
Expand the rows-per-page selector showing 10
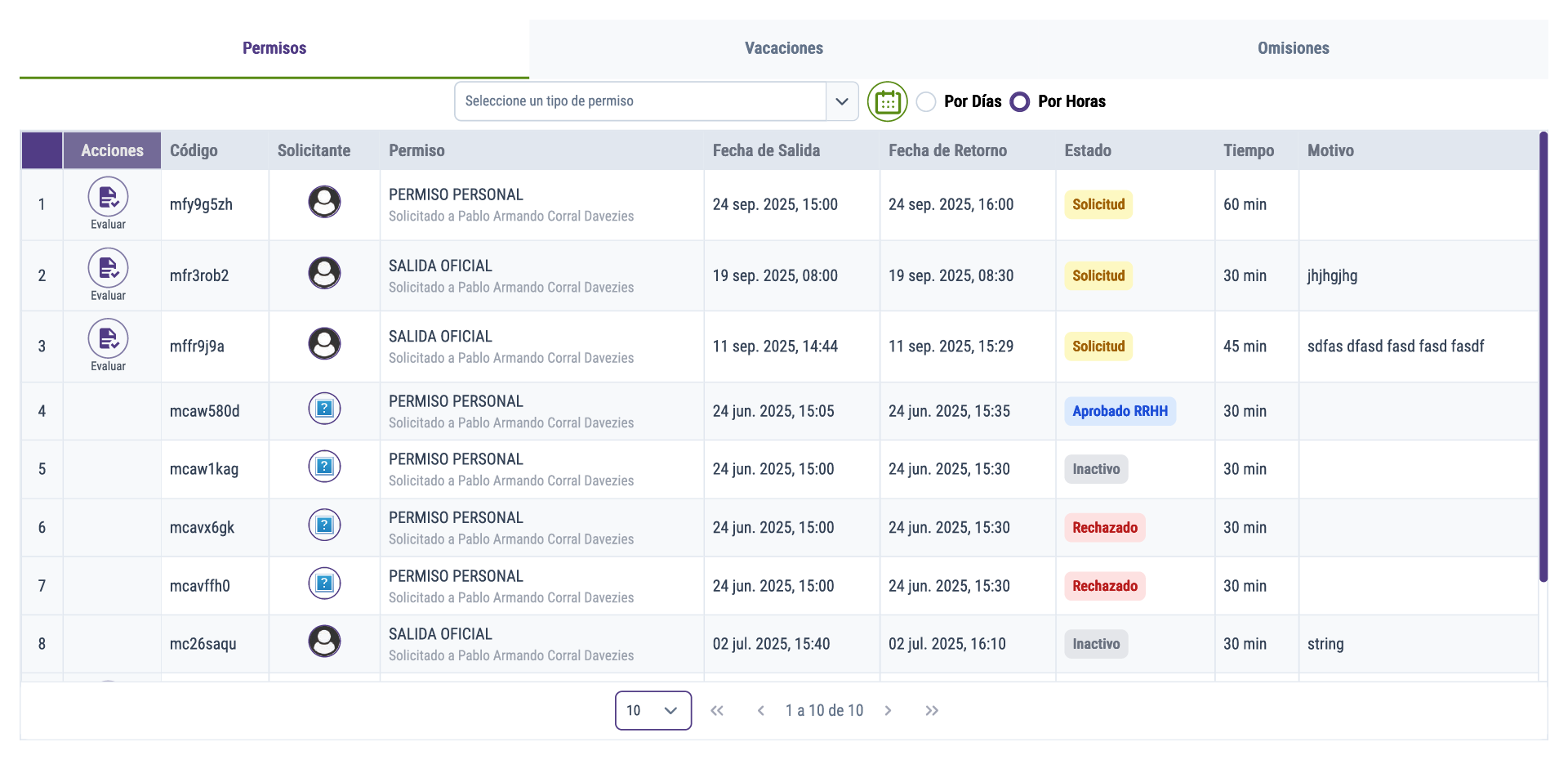point(653,710)
